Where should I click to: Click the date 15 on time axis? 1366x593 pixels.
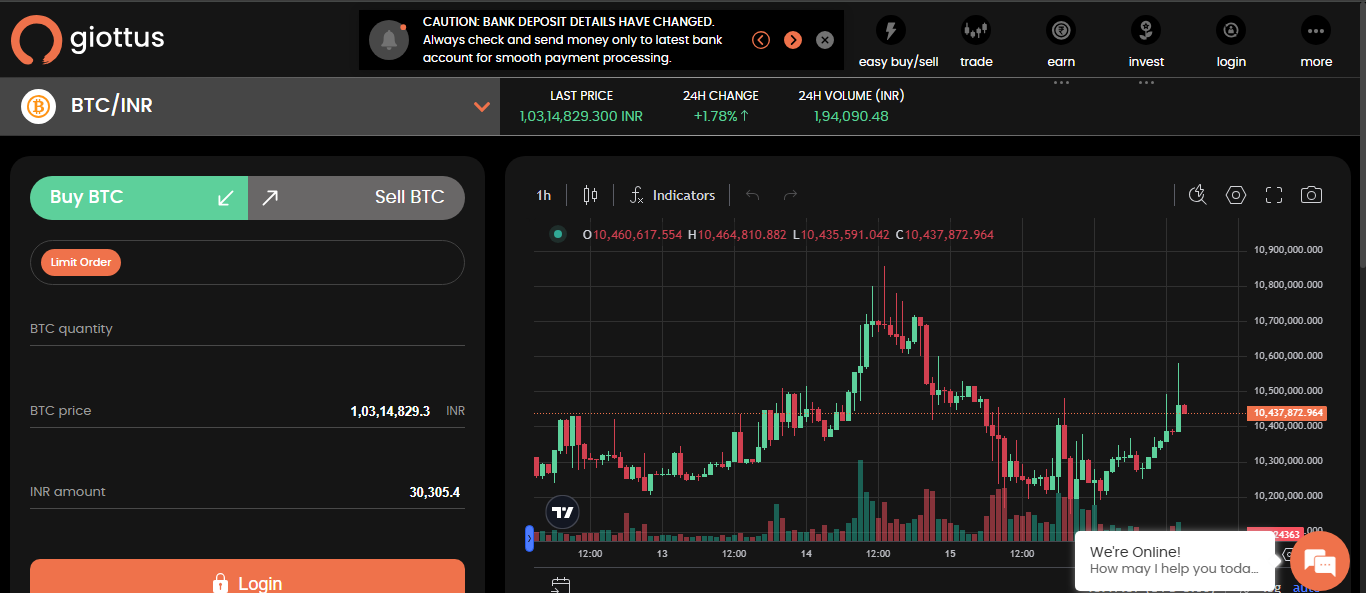tap(950, 553)
